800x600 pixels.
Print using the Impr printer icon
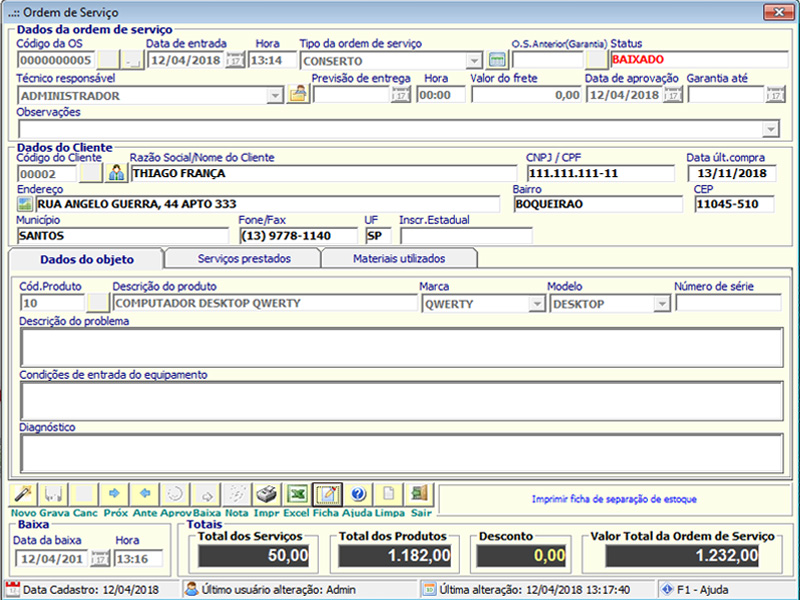point(266,494)
